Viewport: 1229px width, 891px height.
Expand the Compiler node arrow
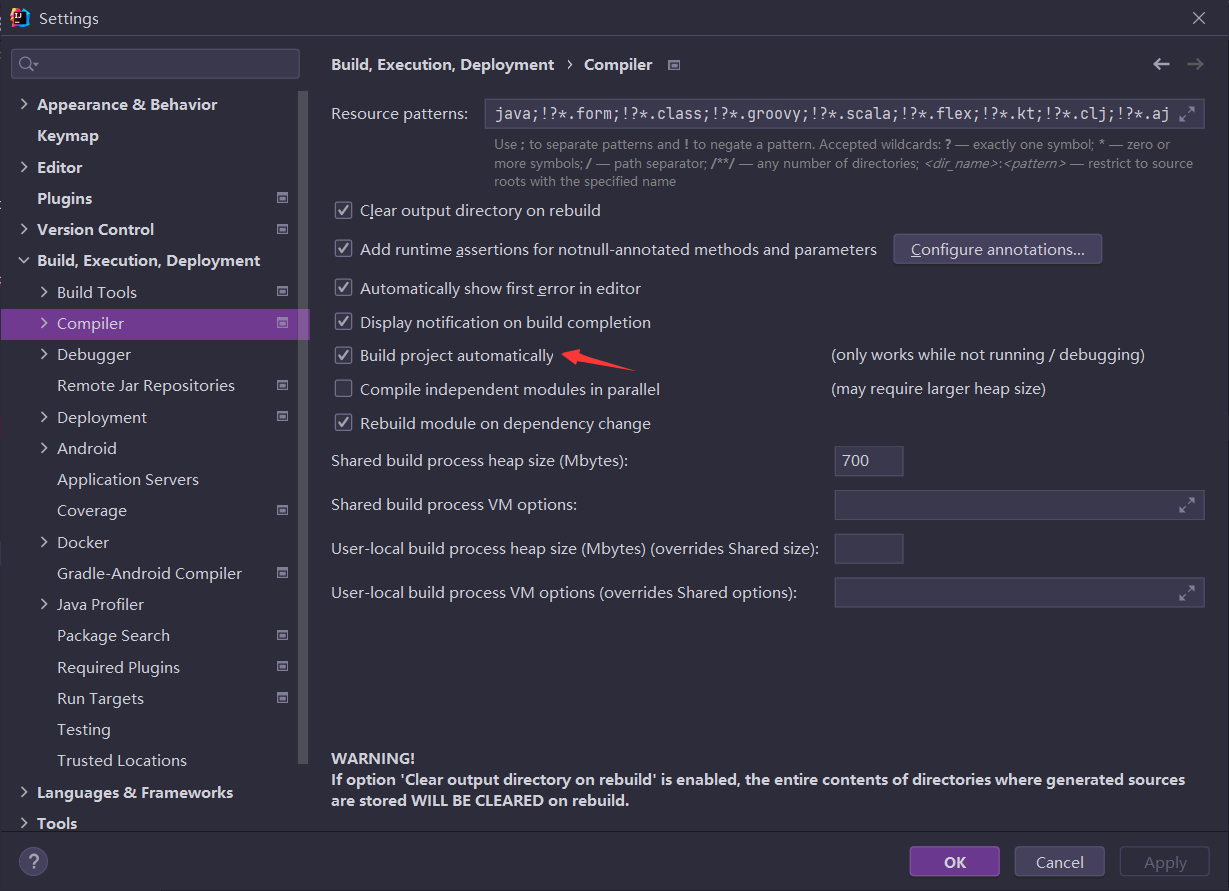coord(44,323)
